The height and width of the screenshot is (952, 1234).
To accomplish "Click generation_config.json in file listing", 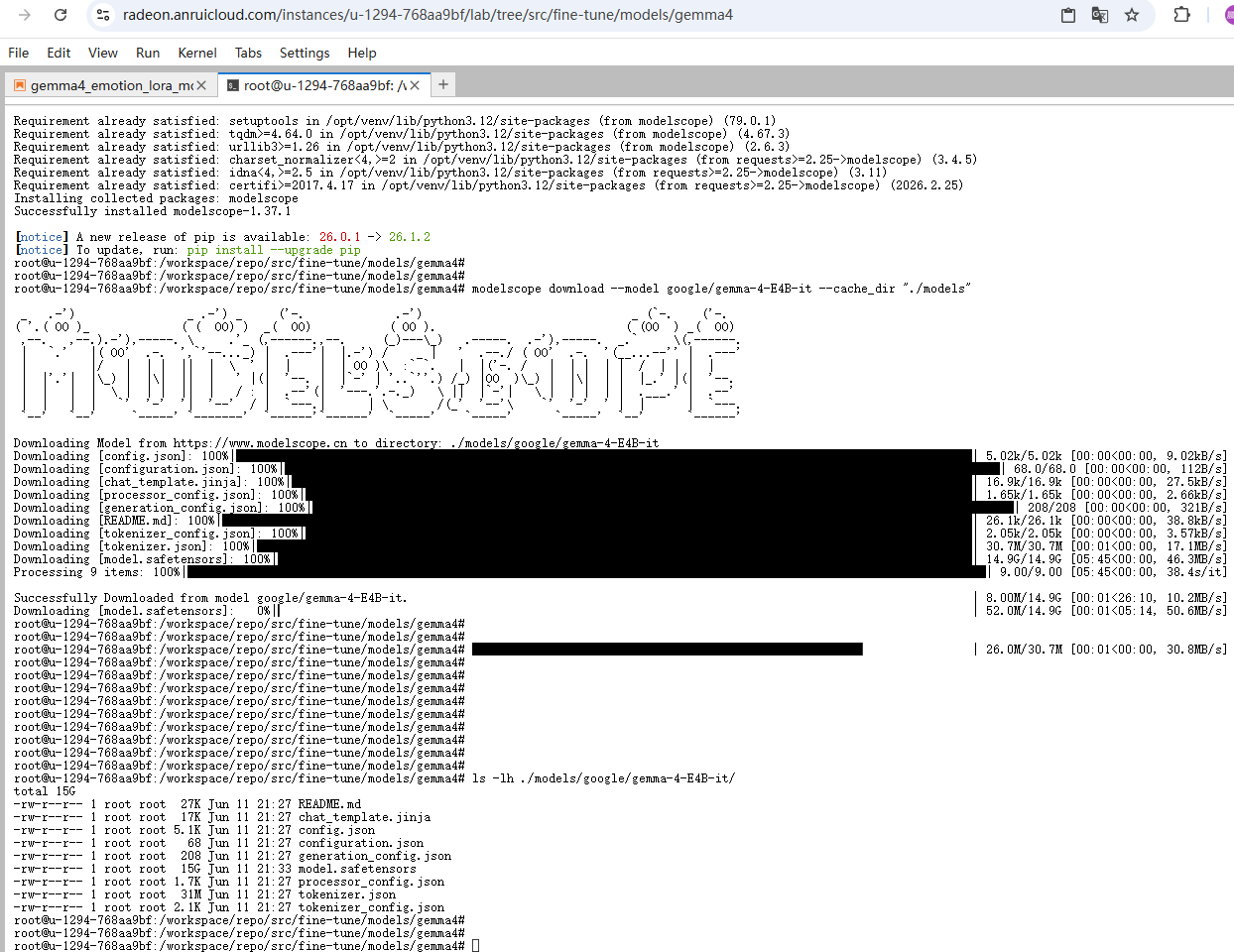I will (x=375, y=856).
